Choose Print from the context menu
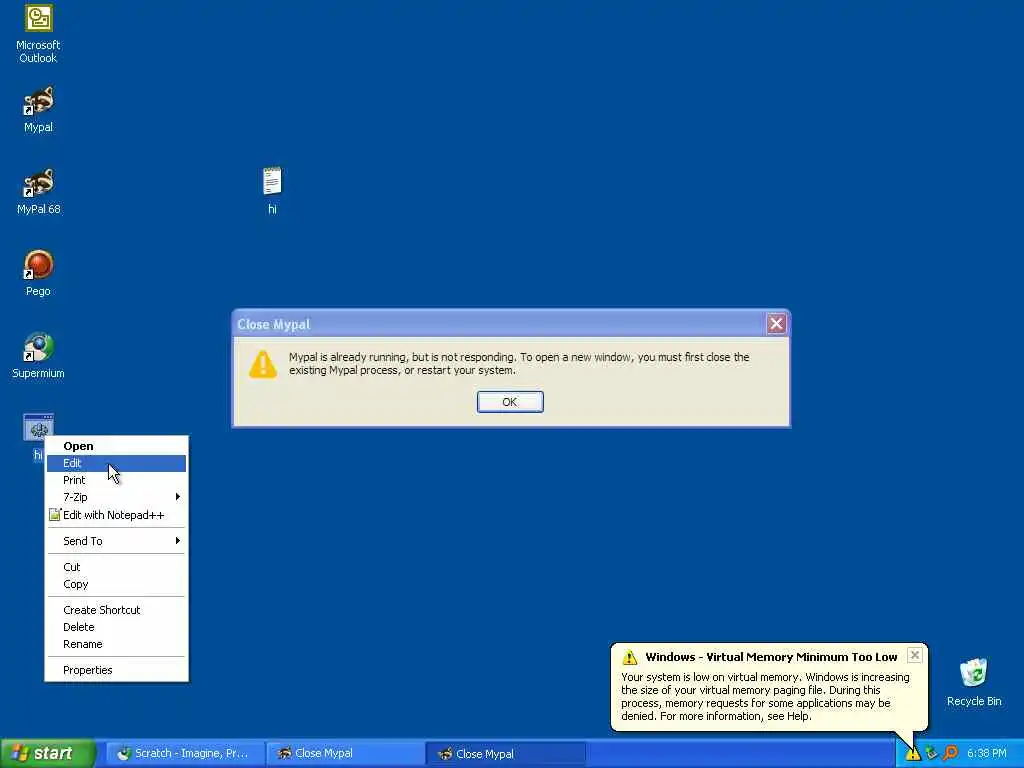The height and width of the screenshot is (768, 1024). [x=116, y=480]
